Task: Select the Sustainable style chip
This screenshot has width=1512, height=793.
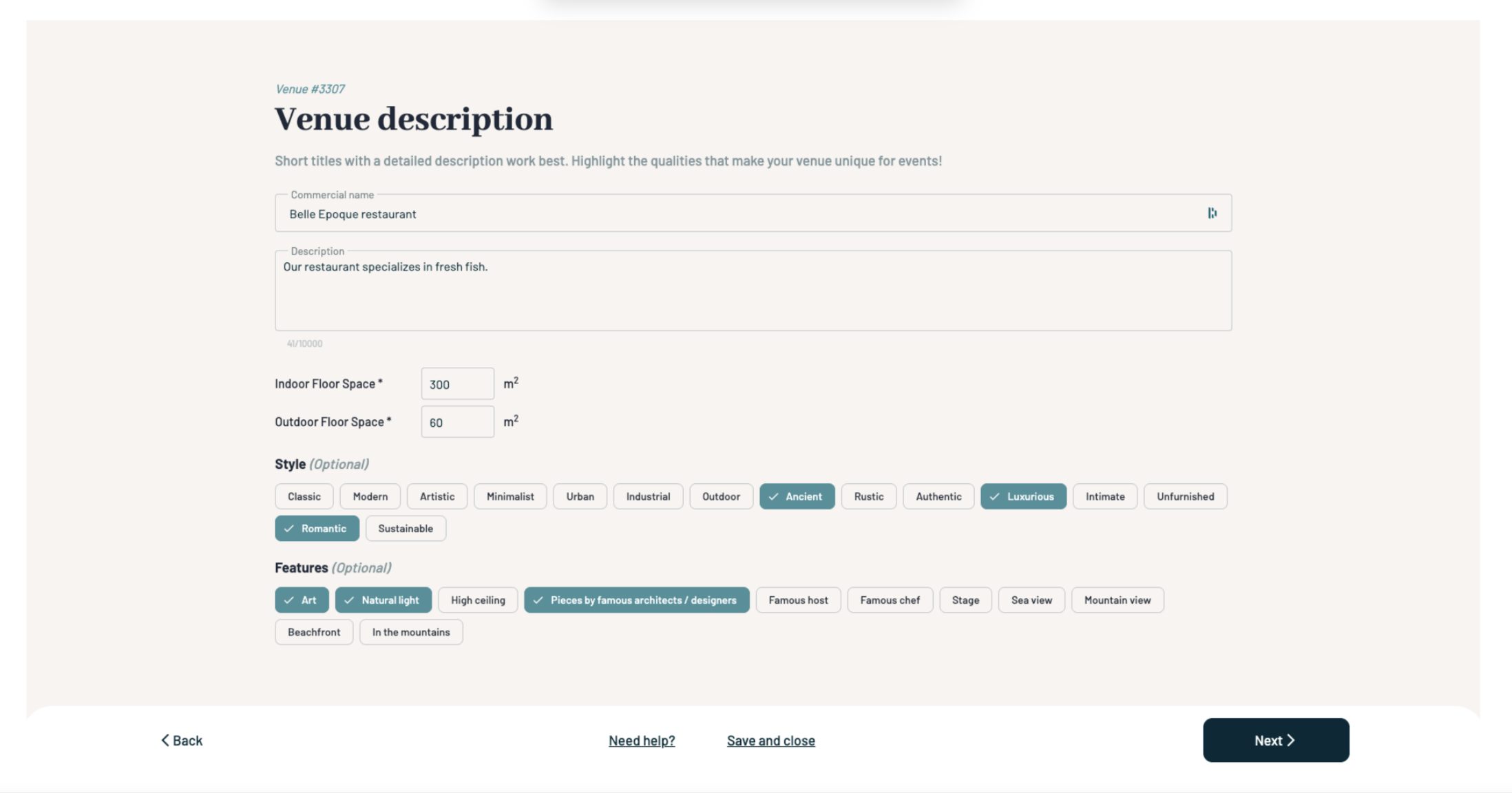Action: pos(405,529)
